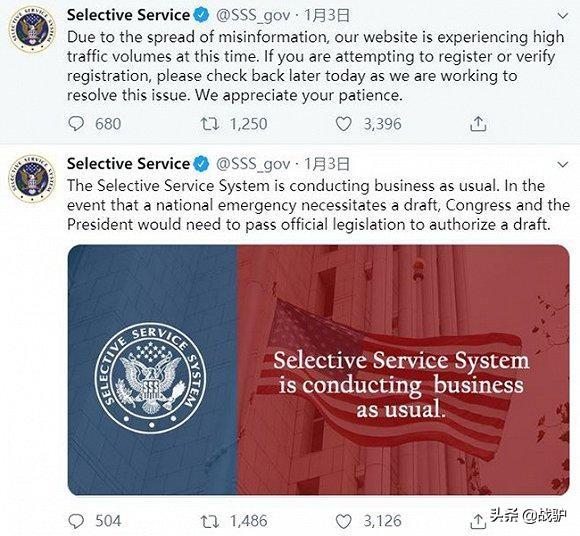Like the tweet with 3,396 likes
This screenshot has height=536, width=580.
[x=343, y=124]
